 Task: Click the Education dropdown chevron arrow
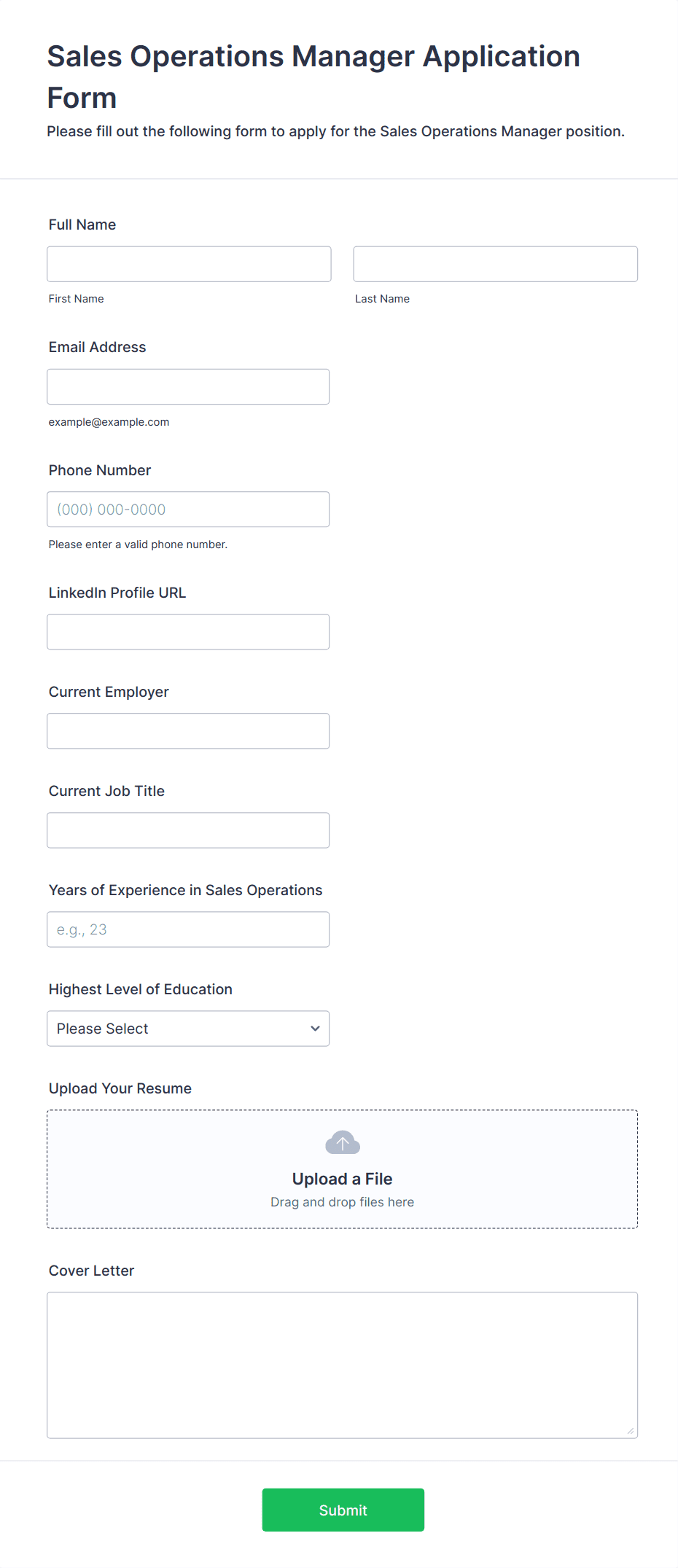315,1029
